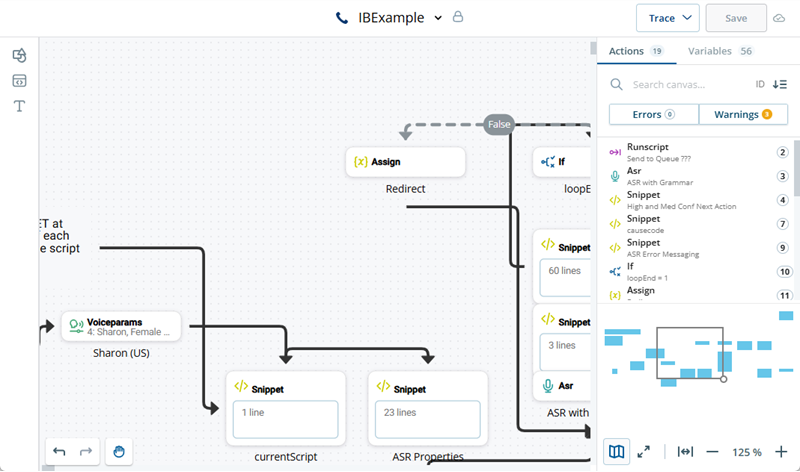Screen dimensions: 800x472
Task: Filter list by Errors
Action: 653,115
